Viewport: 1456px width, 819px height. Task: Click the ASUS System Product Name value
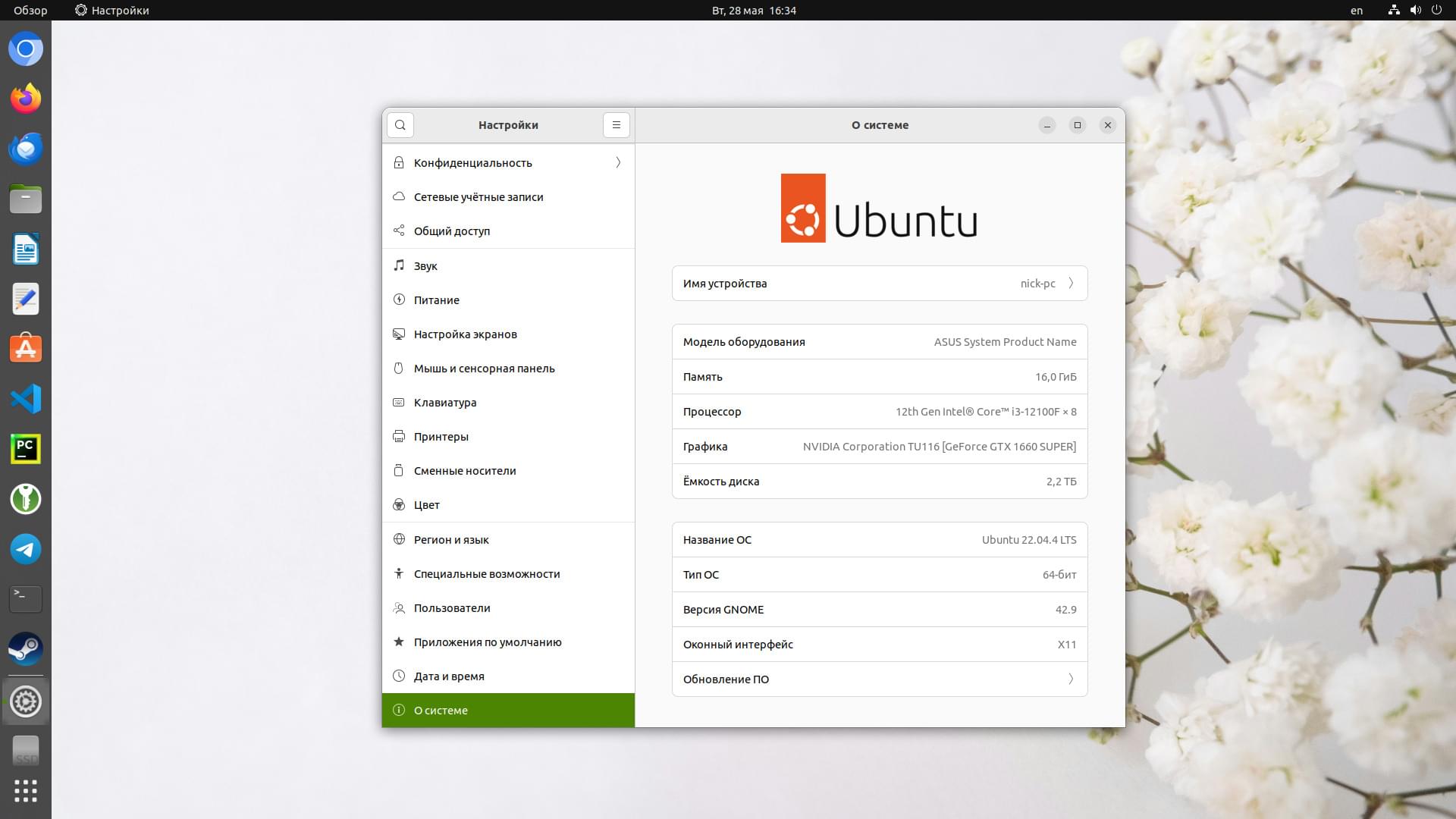1005,341
